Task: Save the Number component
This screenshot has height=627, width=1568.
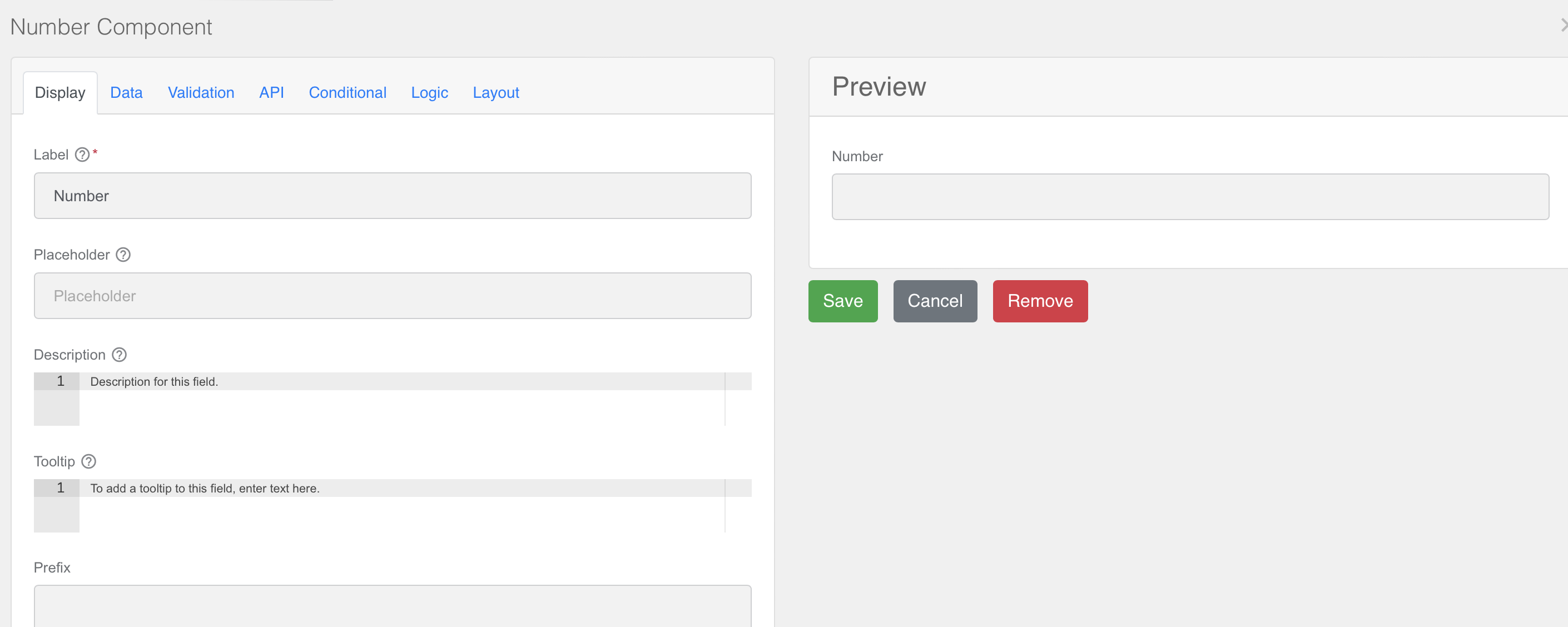Action: click(842, 301)
